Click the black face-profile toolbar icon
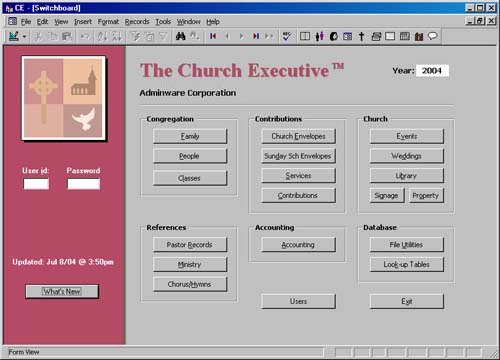 coord(334,36)
